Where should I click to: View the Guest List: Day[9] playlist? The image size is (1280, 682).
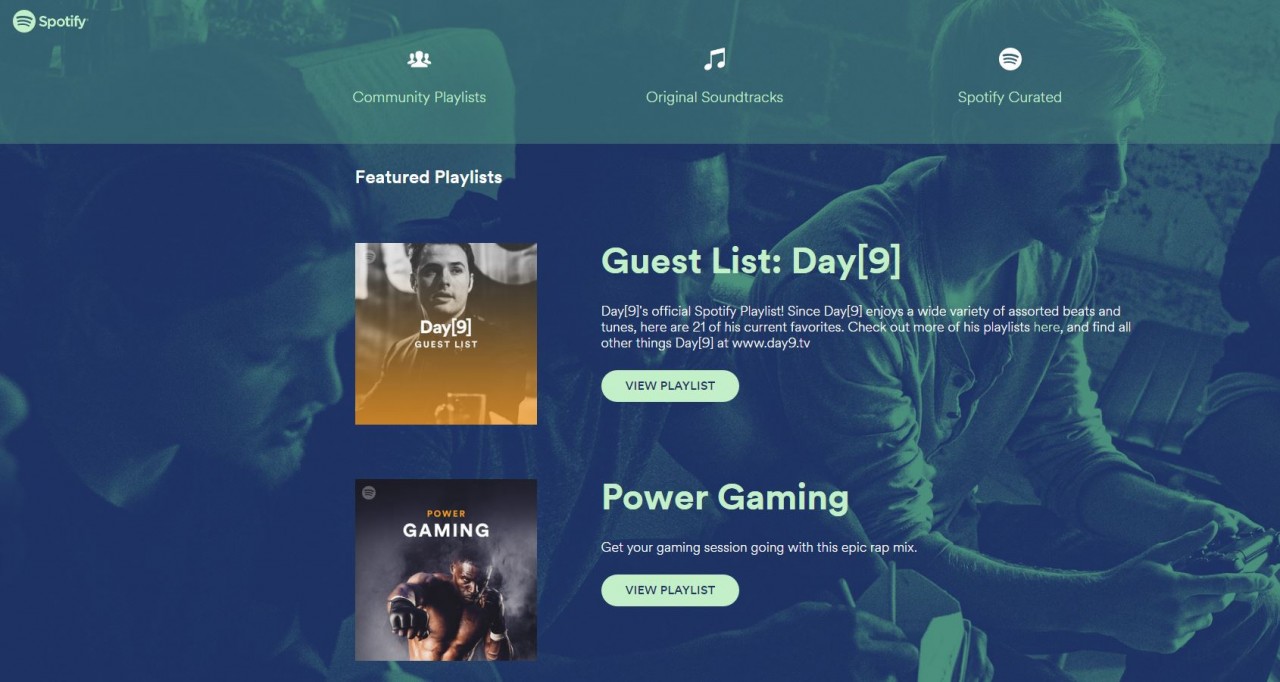tap(670, 386)
